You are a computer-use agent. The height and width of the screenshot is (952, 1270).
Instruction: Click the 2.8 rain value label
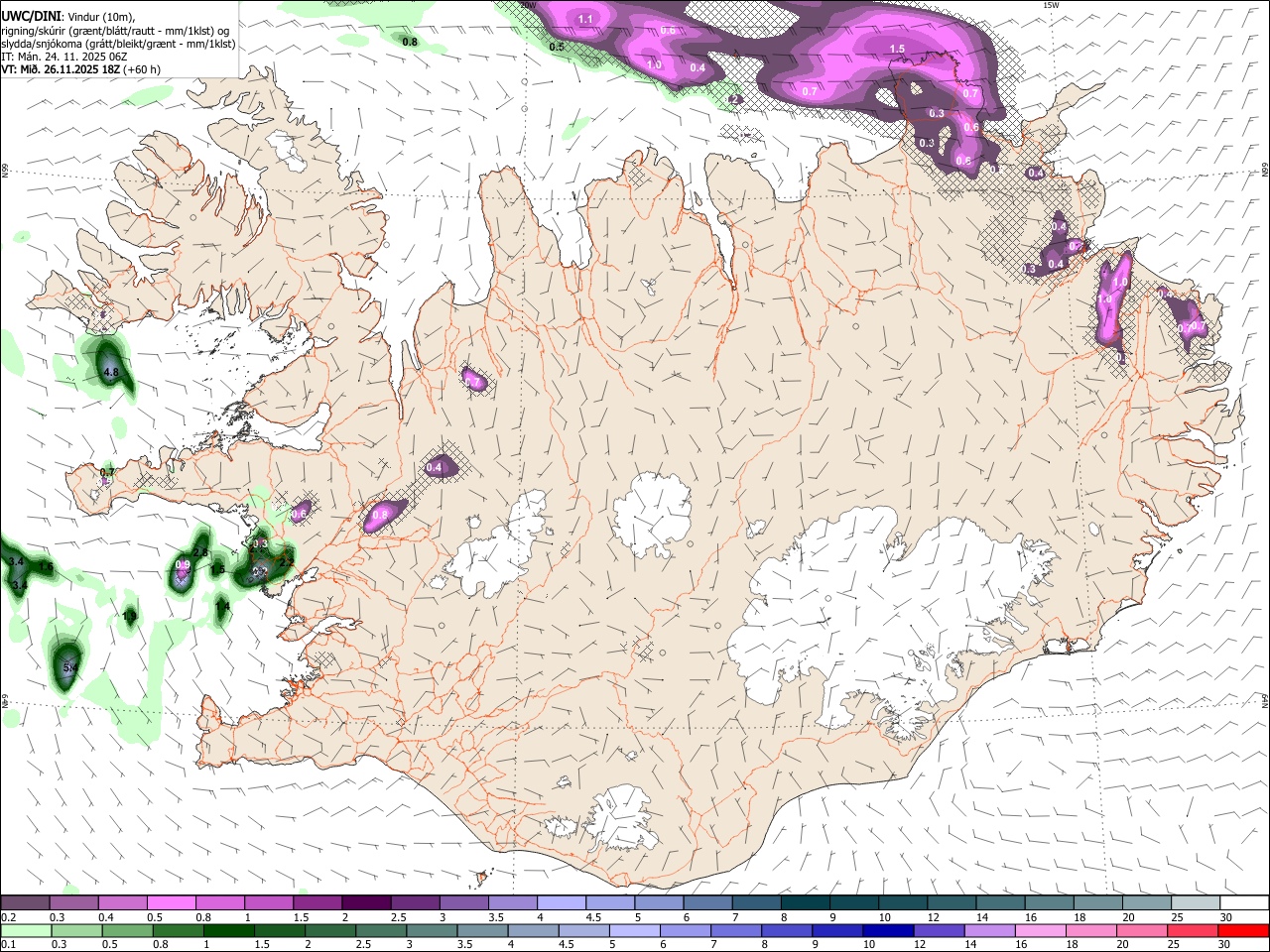coord(200,552)
